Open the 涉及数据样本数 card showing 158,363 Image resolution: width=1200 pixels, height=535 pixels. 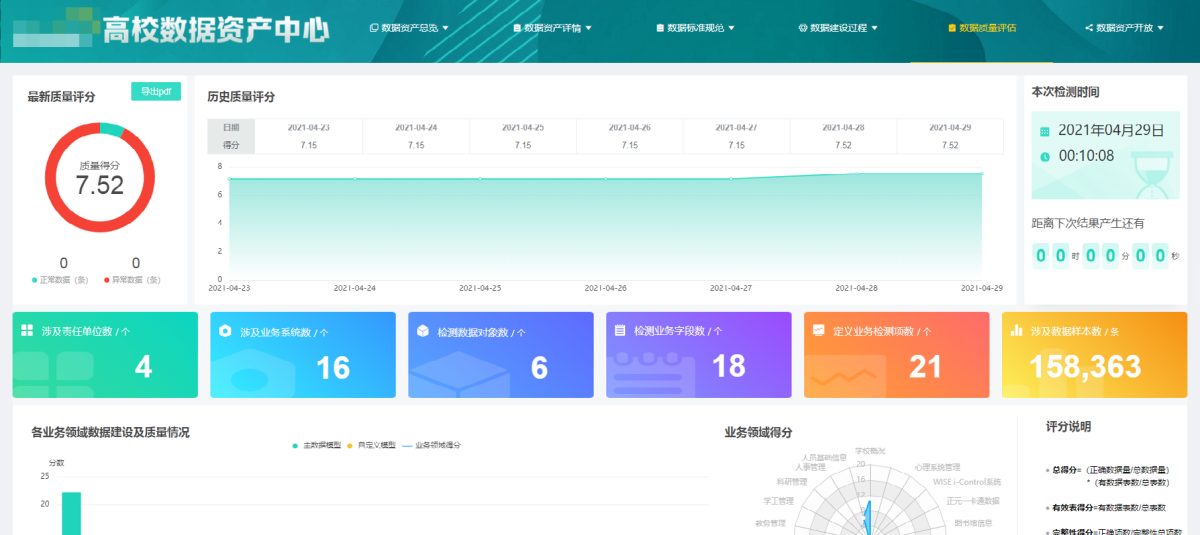[x=1094, y=355]
